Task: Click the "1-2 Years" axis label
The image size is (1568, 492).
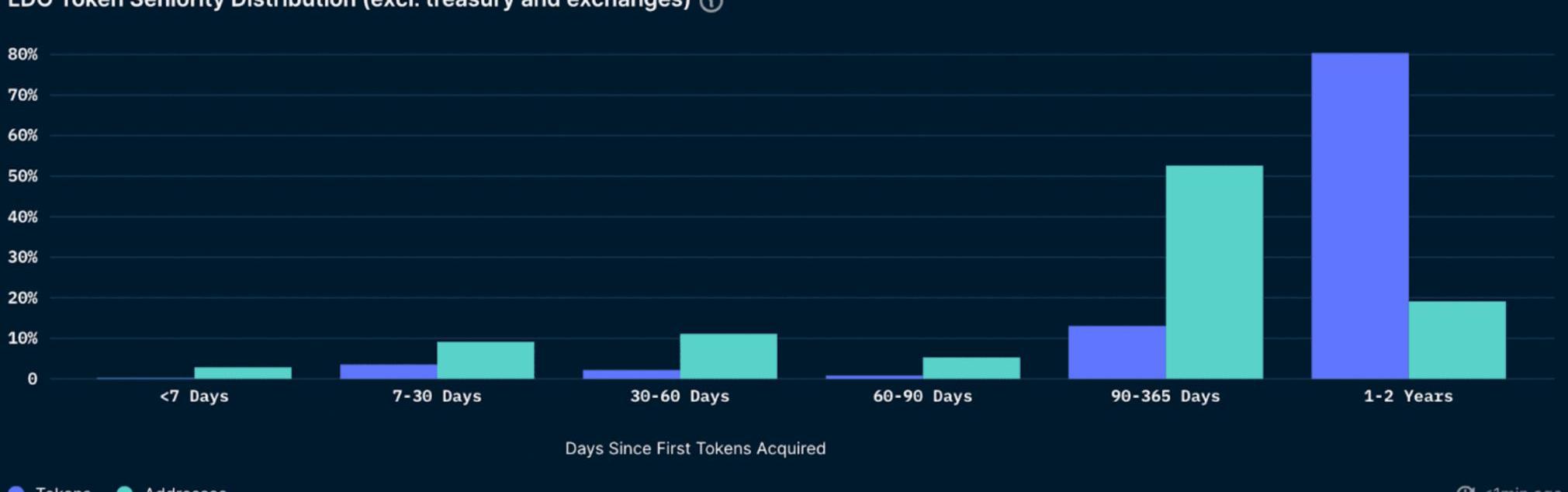Action: click(x=1408, y=397)
